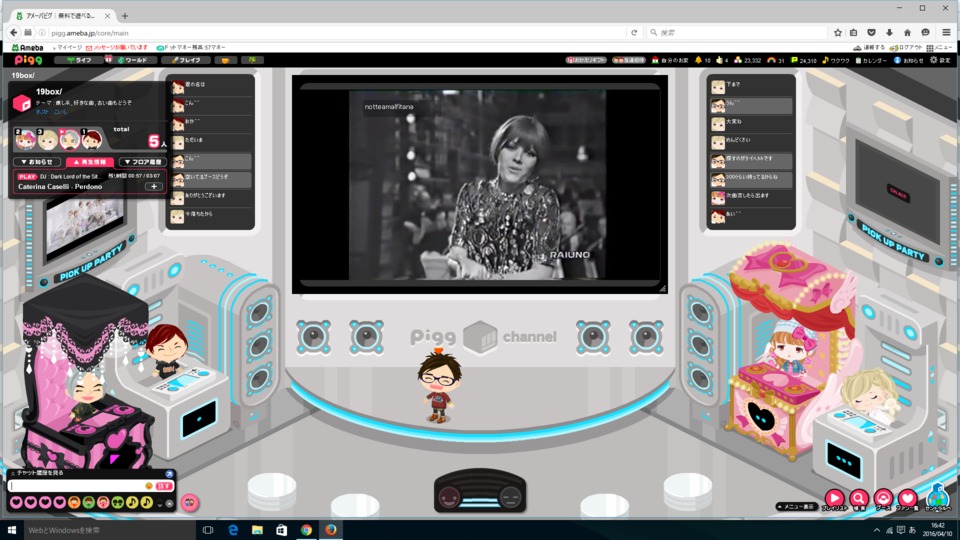This screenshot has width=960, height=540.
Task: Open the emoji picker in chat field
Action: [149, 486]
